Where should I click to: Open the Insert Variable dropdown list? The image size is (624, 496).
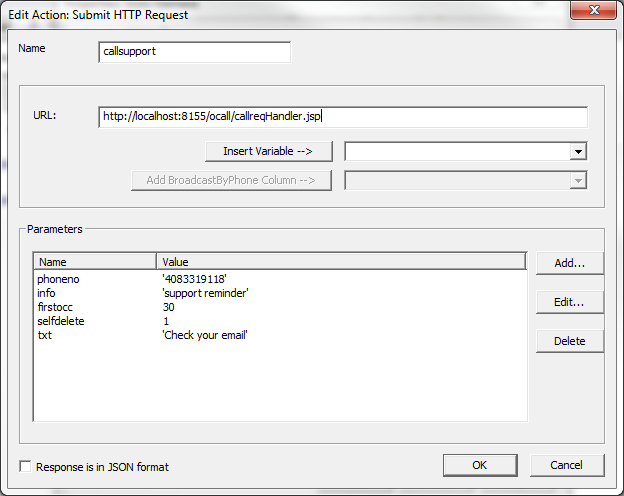click(x=577, y=152)
